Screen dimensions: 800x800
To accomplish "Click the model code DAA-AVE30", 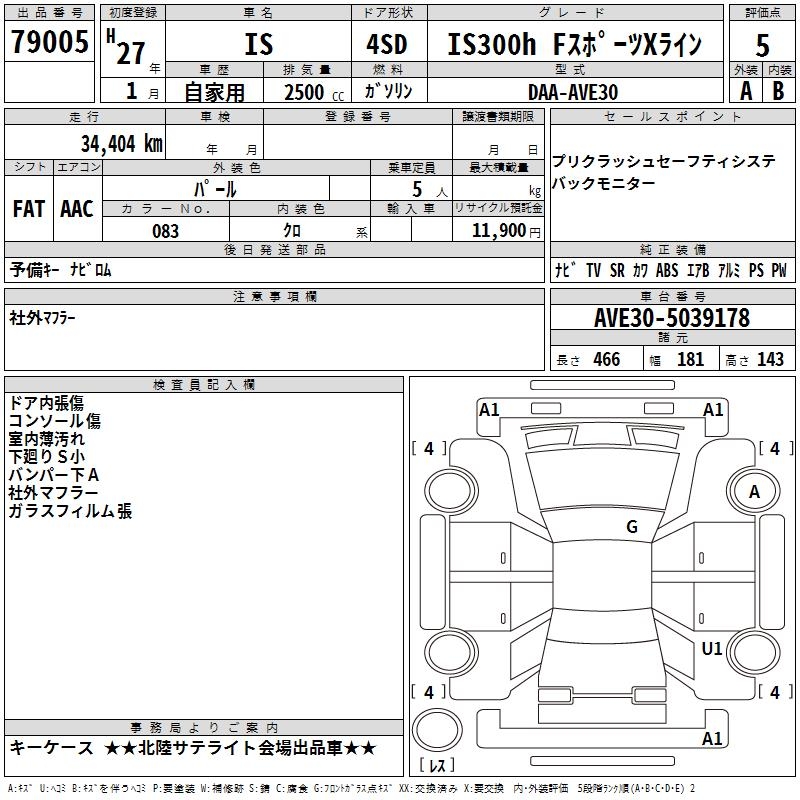I will (573, 91).
